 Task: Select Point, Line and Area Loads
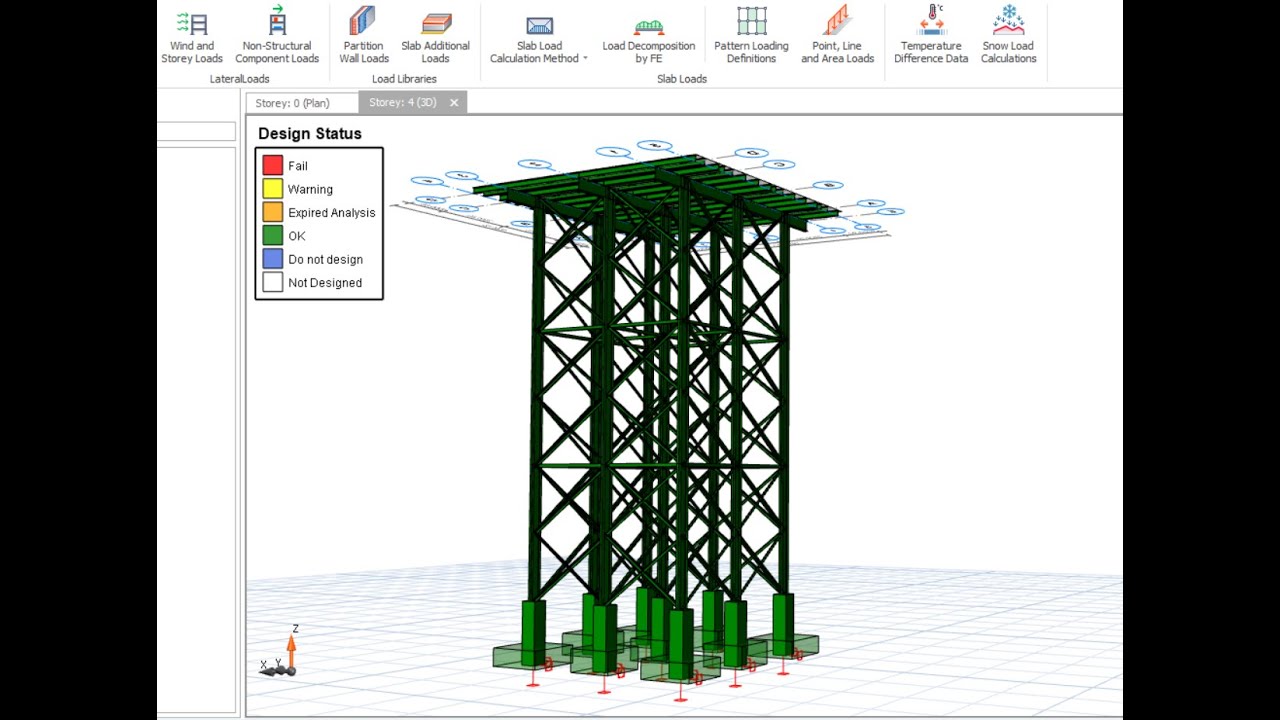(837, 37)
